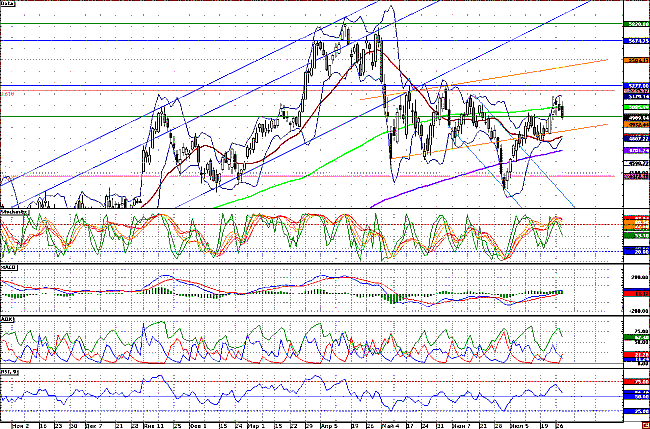Click the 200.00 MACD scale value

pos(639,277)
